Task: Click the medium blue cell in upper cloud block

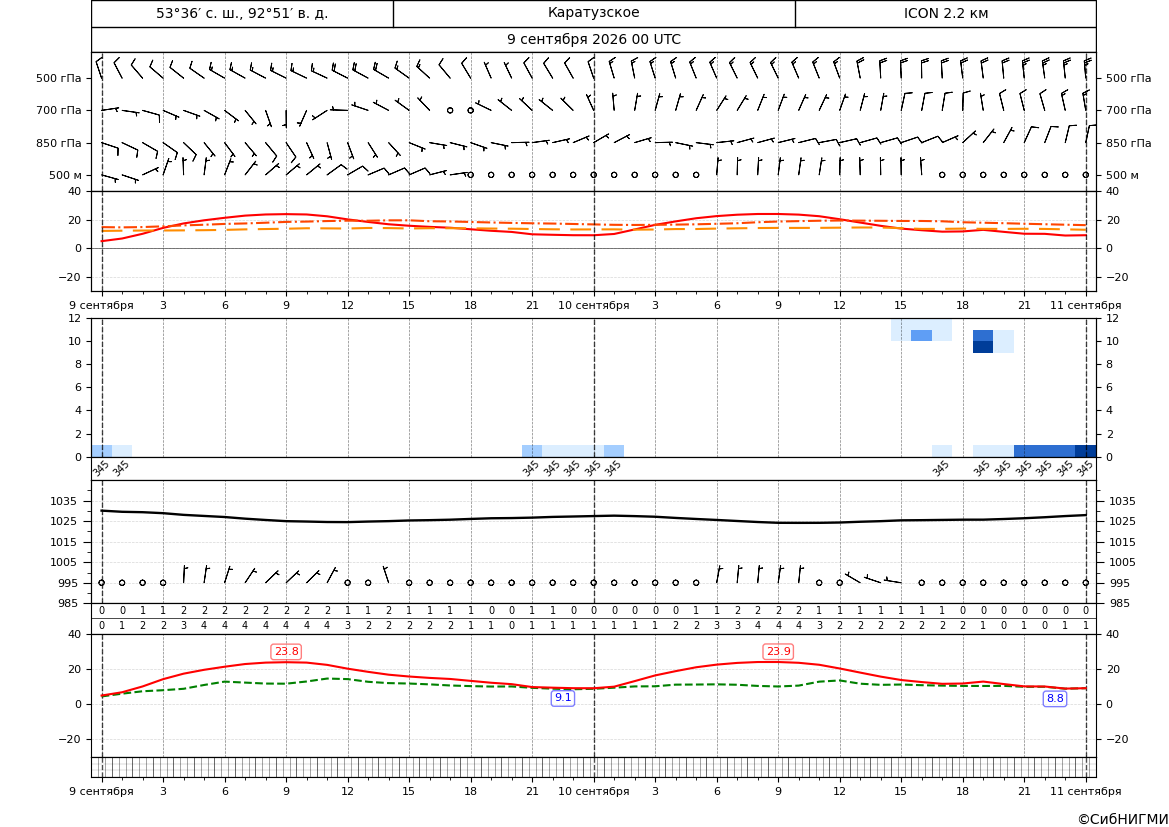Action: 921,336
